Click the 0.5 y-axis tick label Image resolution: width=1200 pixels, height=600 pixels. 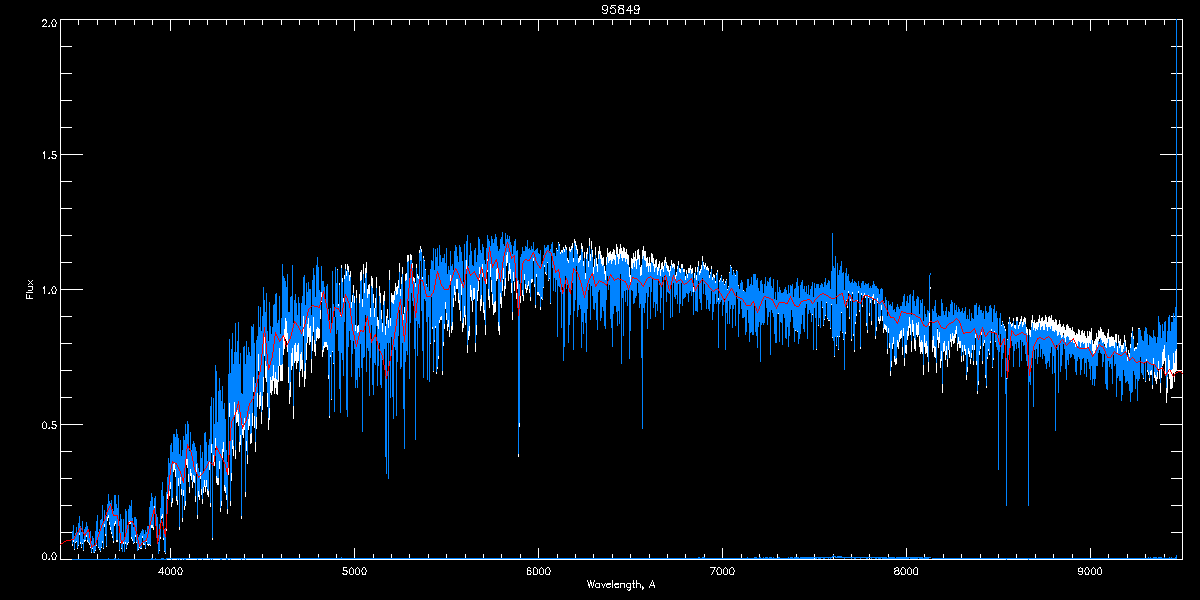pyautogui.click(x=48, y=424)
